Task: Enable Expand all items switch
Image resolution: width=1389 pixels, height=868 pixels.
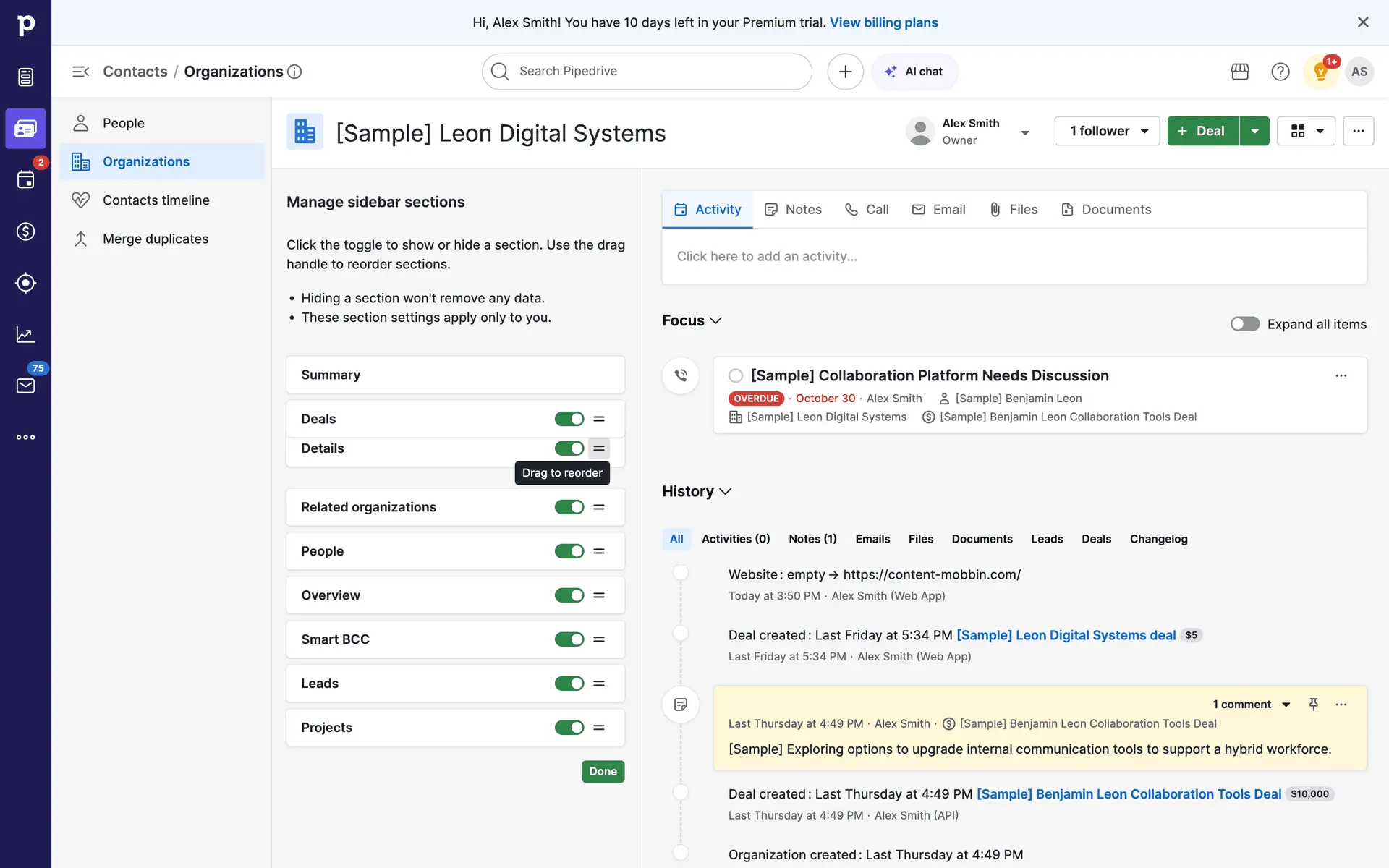Action: click(x=1245, y=324)
